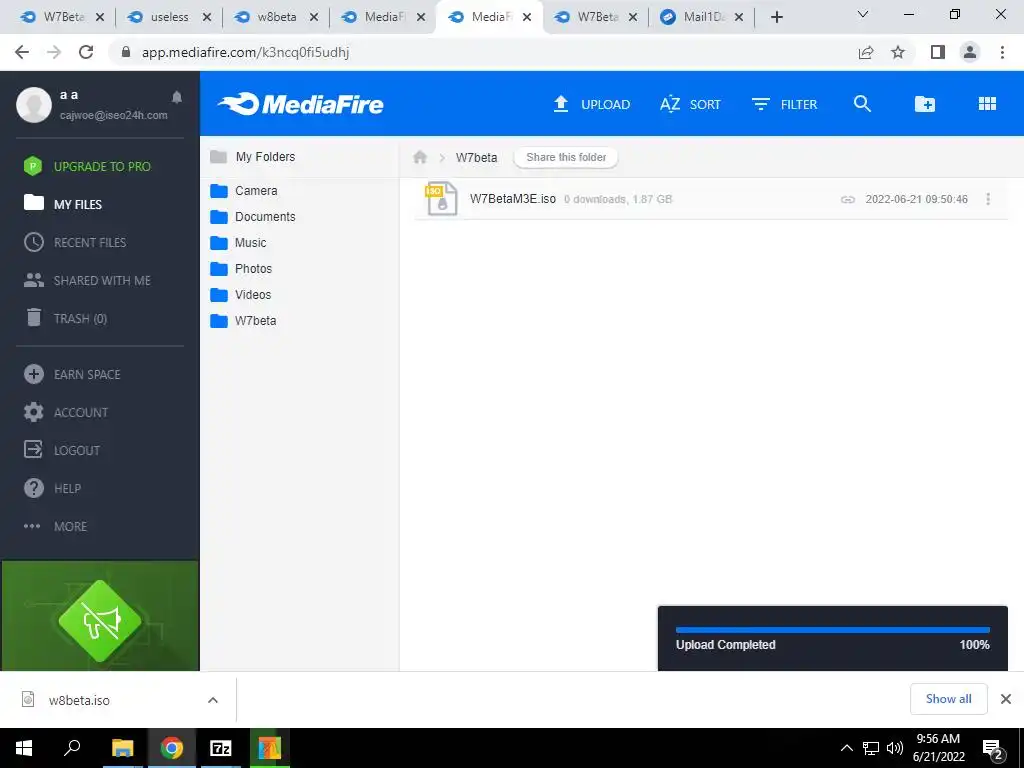Image resolution: width=1024 pixels, height=768 pixels.
Task: Switch to the w8beta tab
Action: pos(276,17)
